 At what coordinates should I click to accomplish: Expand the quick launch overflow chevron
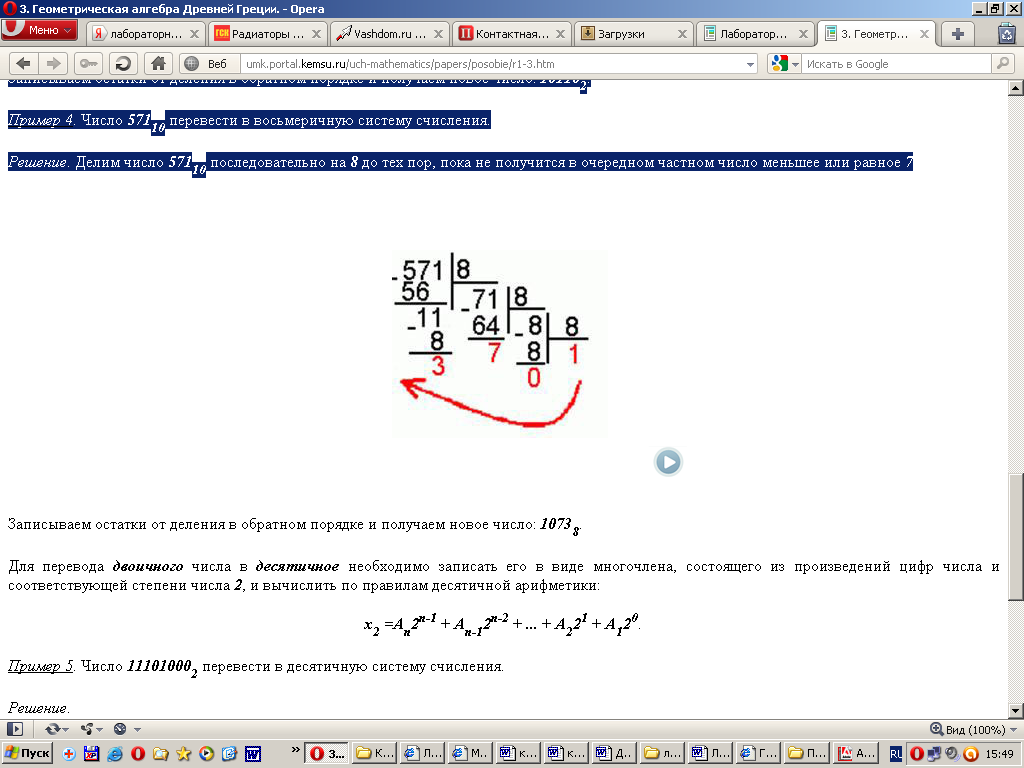(x=295, y=750)
